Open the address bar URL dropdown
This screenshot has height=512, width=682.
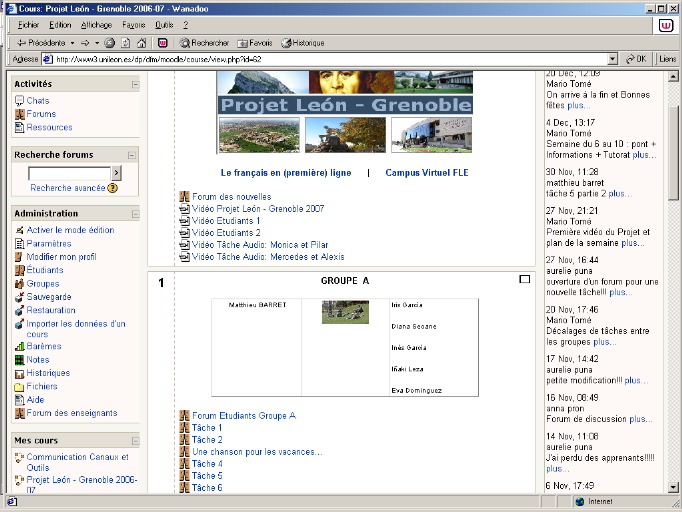(x=616, y=59)
